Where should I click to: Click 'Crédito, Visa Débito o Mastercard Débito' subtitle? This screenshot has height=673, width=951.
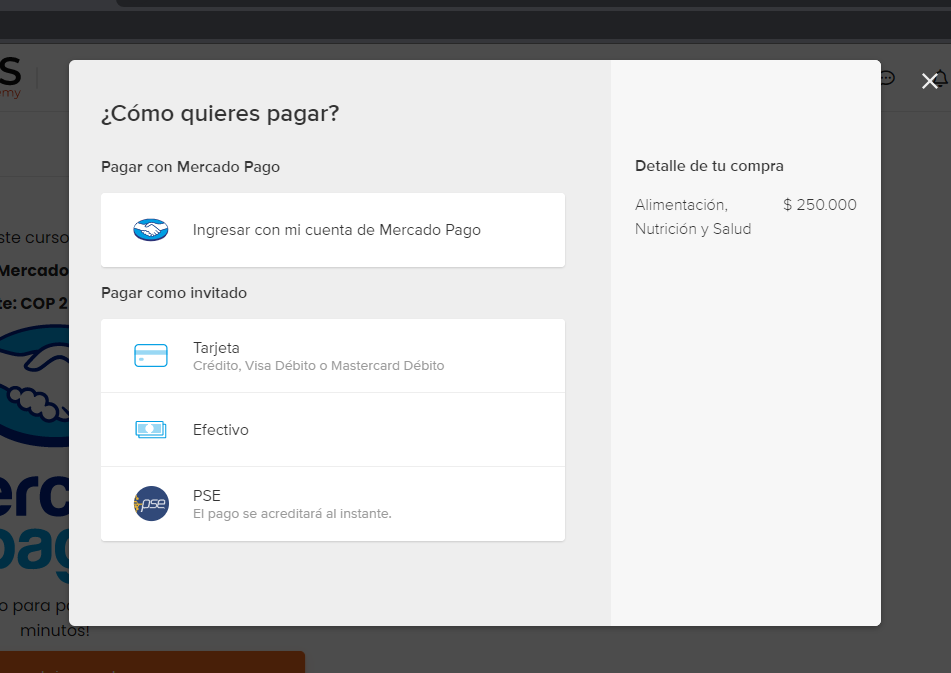coord(318,366)
